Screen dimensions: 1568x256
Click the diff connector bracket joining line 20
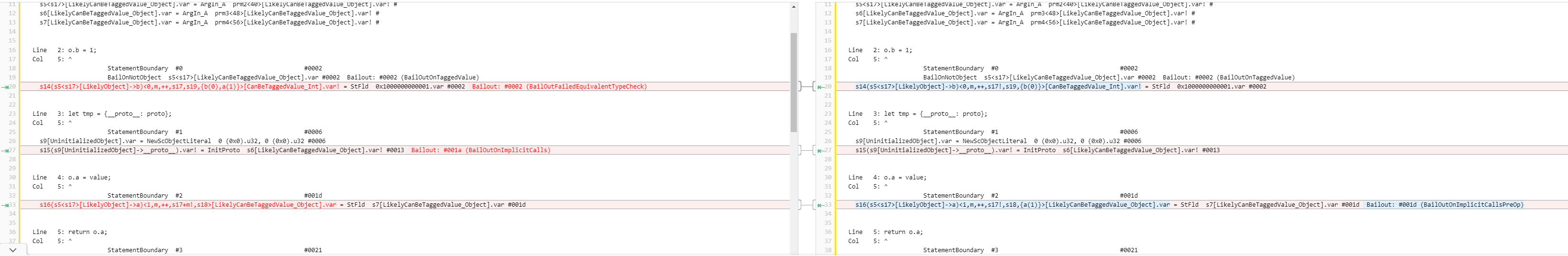806,87
